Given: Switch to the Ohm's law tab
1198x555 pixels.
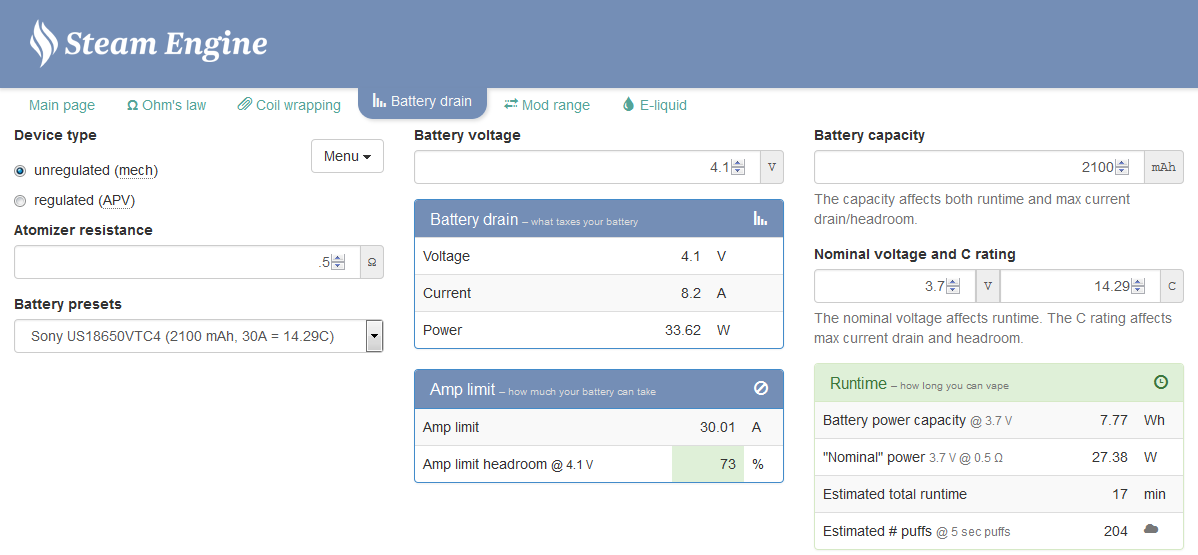Looking at the screenshot, I should 166,105.
